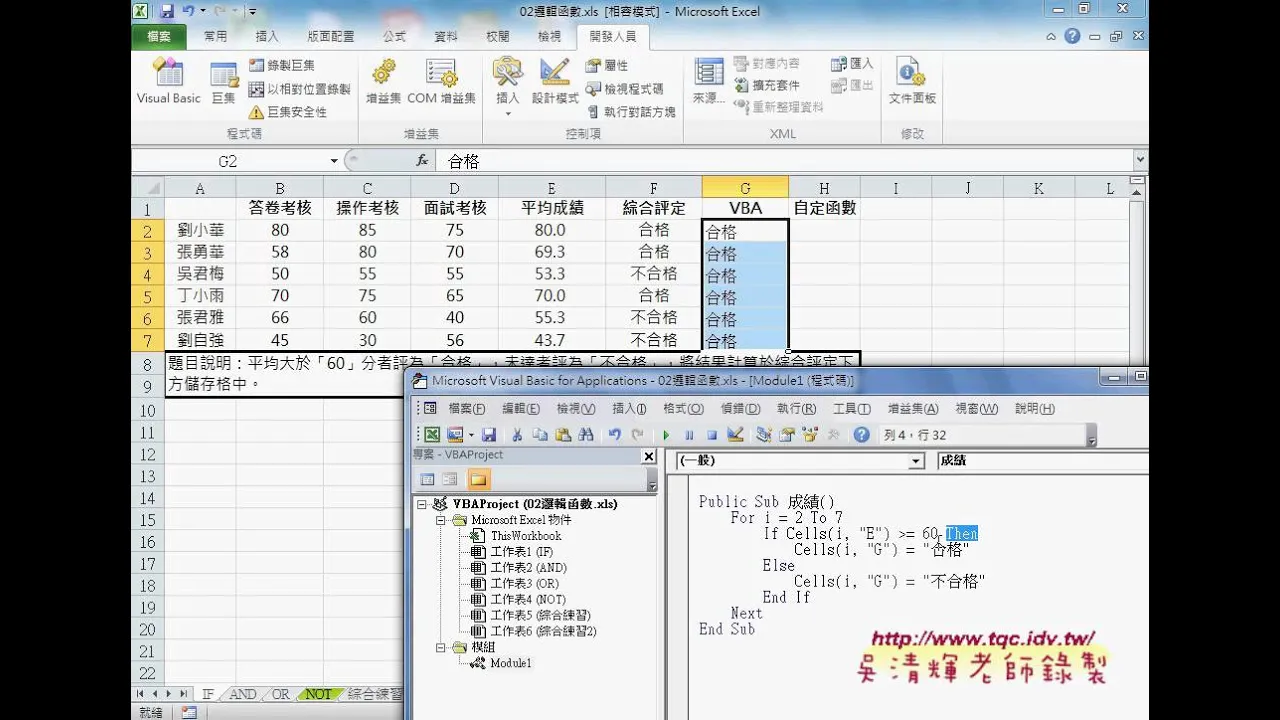Open the 檔案 file tab
The image size is (1280, 720).
(x=158, y=36)
